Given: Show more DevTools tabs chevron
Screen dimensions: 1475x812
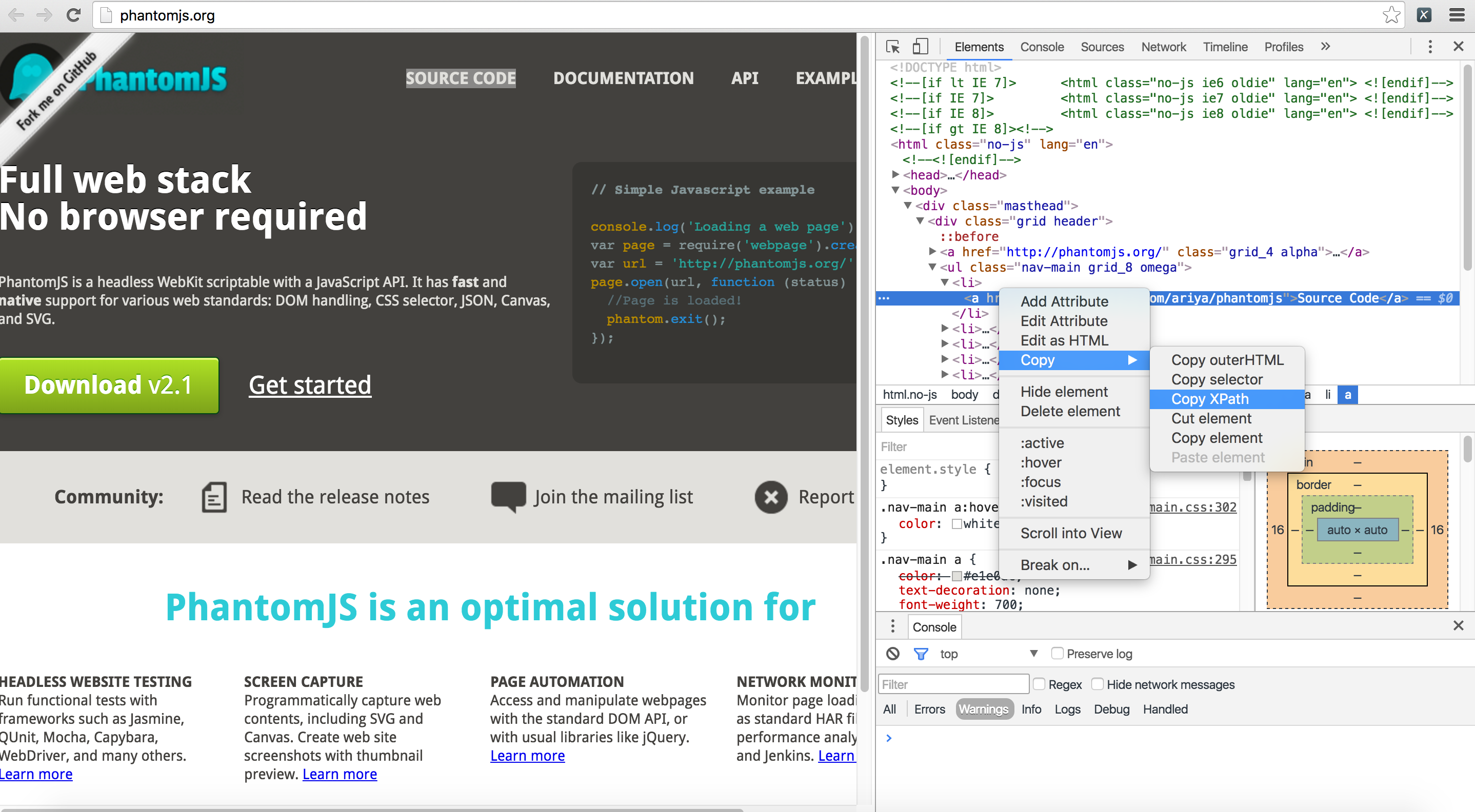Looking at the screenshot, I should coord(1326,46).
